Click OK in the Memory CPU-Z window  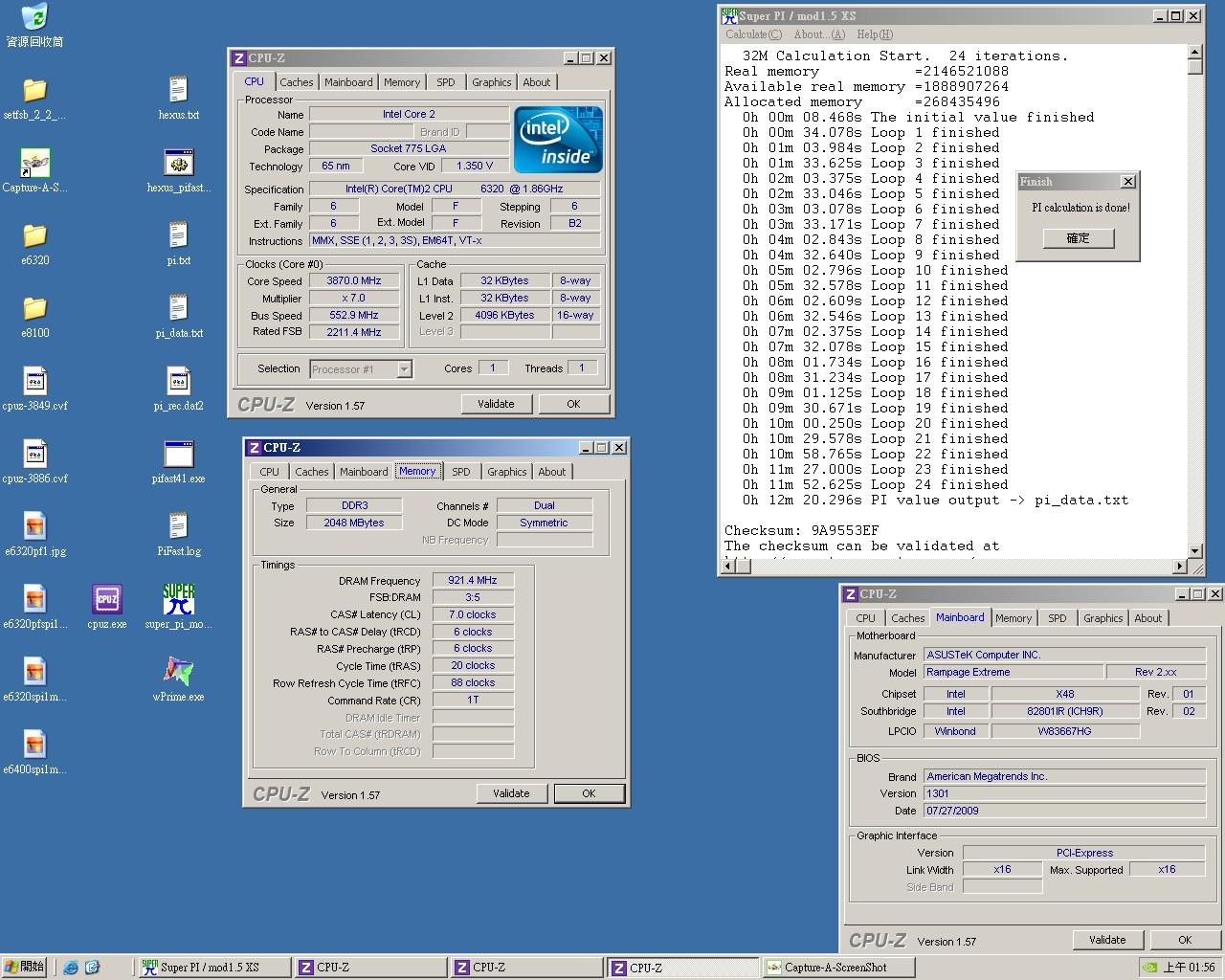tap(589, 793)
